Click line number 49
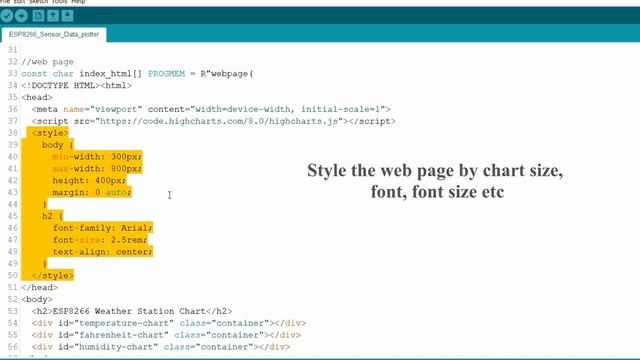Viewport: 640px width, 360px height. (12, 263)
